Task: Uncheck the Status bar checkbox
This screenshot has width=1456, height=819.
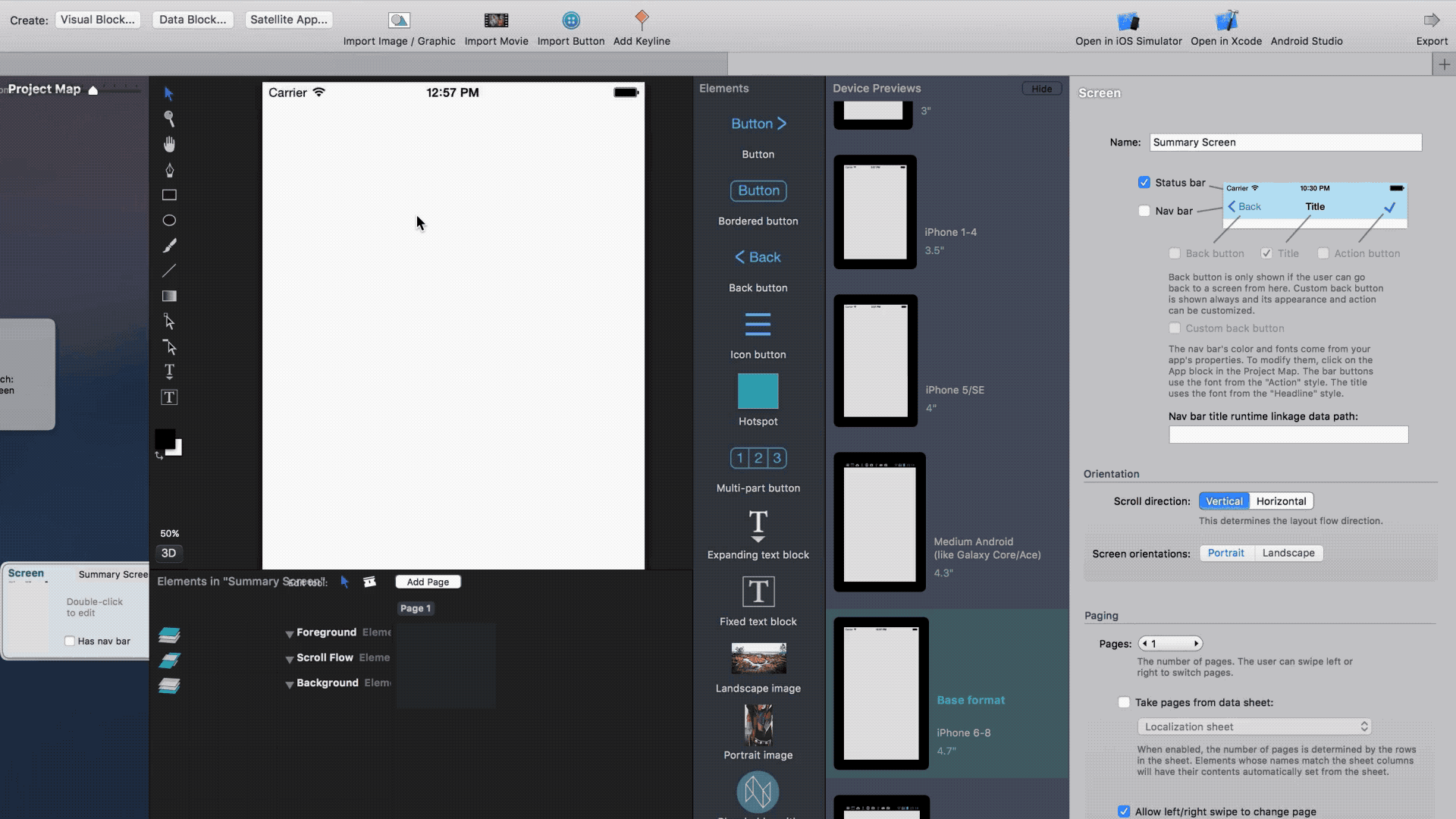Action: (1144, 182)
